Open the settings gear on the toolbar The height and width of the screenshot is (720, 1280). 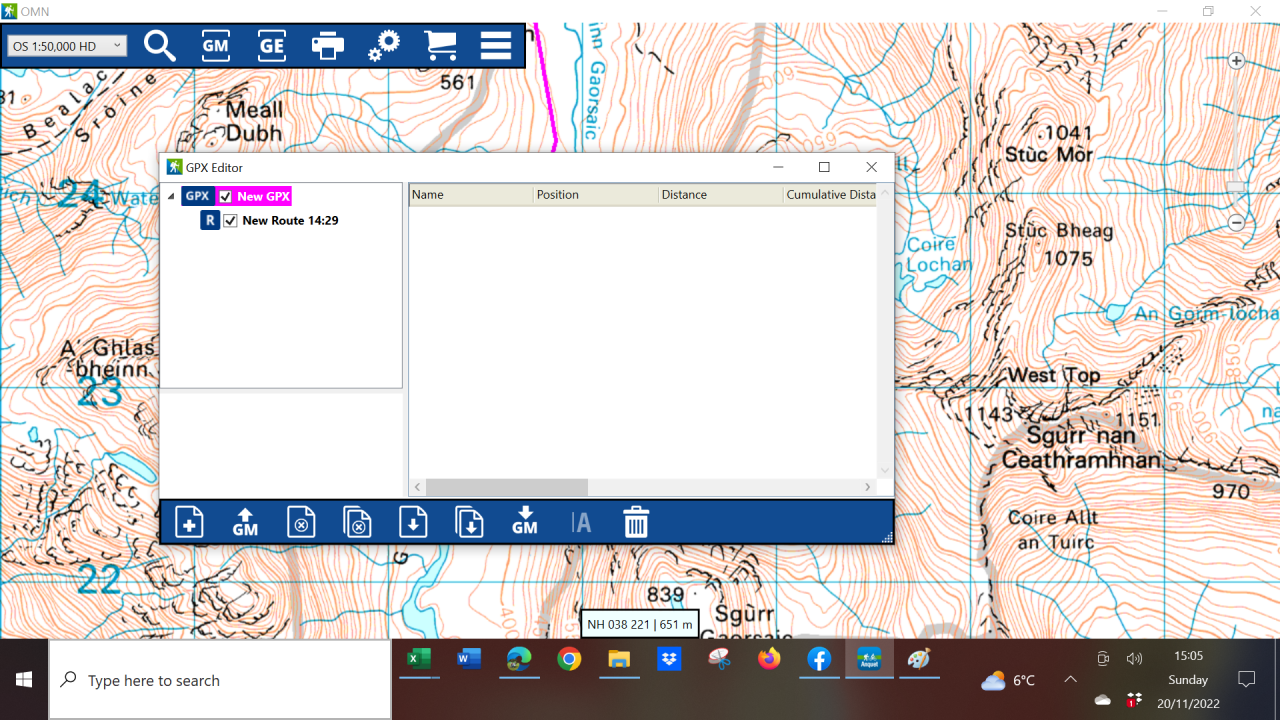(384, 45)
